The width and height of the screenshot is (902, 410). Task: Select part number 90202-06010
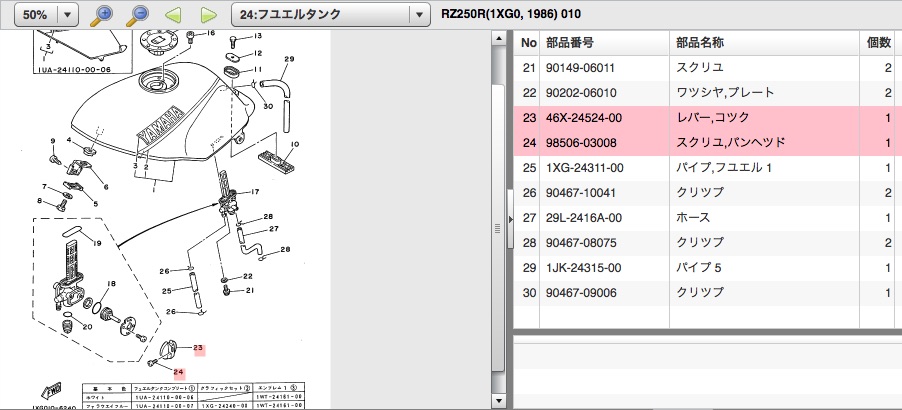(x=580, y=93)
